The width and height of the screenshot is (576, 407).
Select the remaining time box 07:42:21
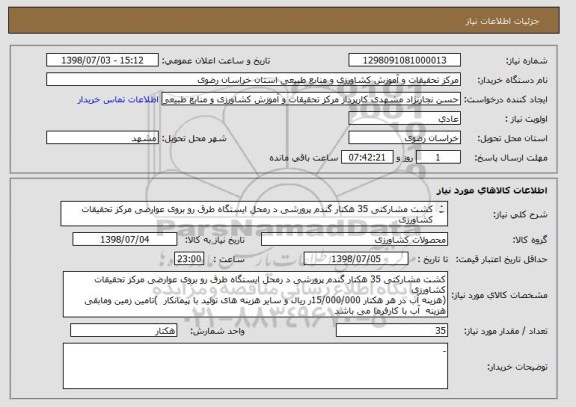point(367,158)
